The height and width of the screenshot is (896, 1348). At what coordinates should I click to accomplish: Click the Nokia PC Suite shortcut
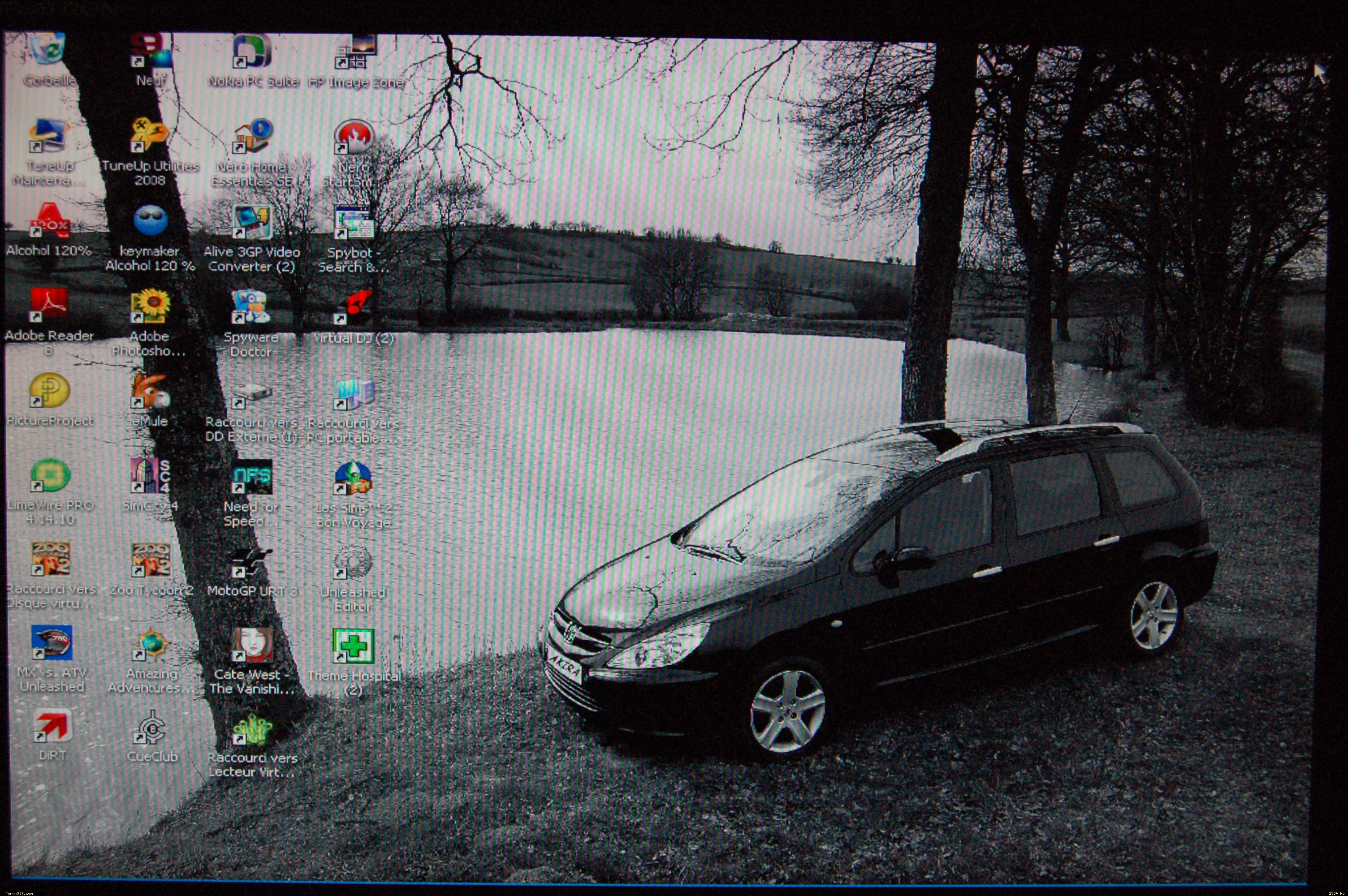click(252, 52)
